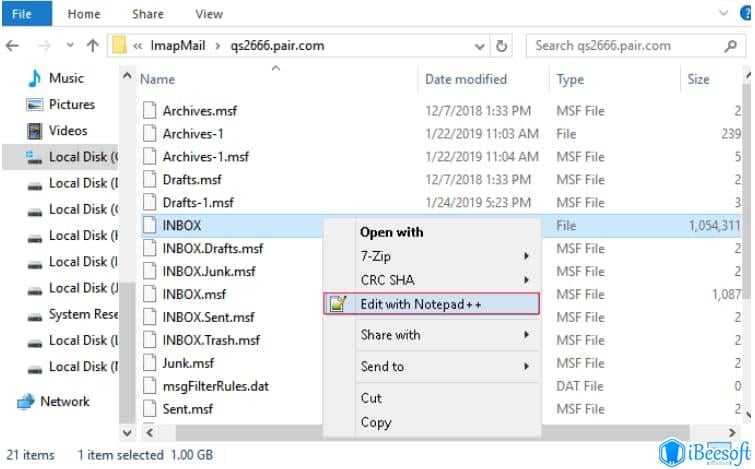Select the INBOX.msf file
755x469 pixels.
[x=194, y=294]
